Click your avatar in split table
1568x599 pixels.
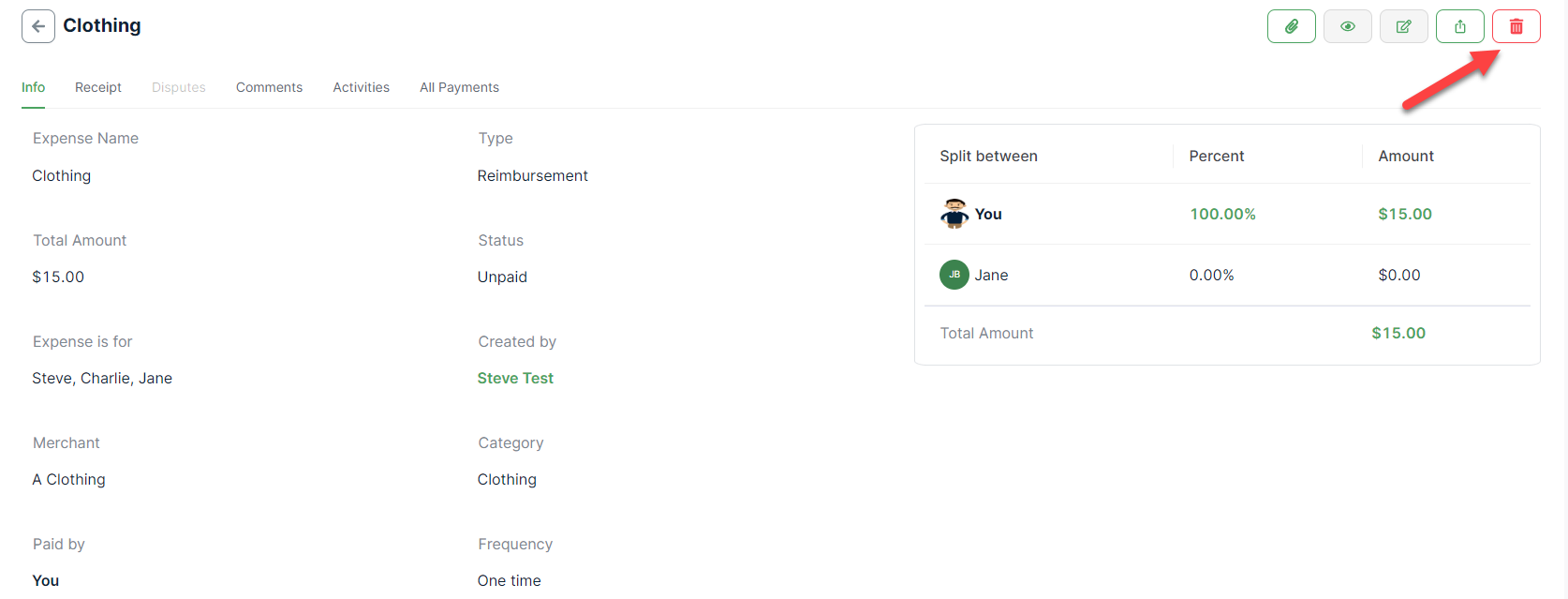954,214
